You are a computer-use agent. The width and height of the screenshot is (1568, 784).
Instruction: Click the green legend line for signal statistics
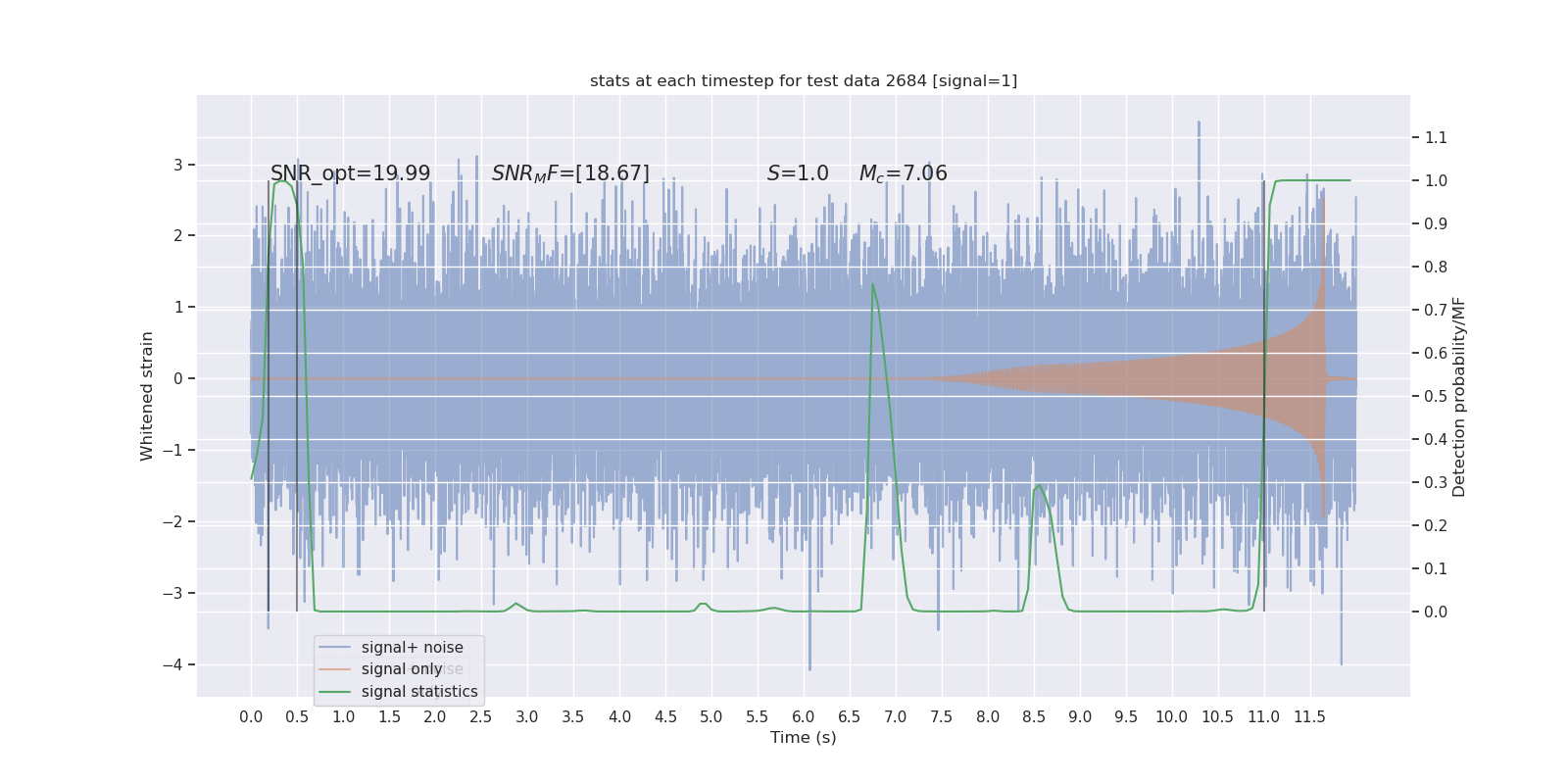(335, 692)
